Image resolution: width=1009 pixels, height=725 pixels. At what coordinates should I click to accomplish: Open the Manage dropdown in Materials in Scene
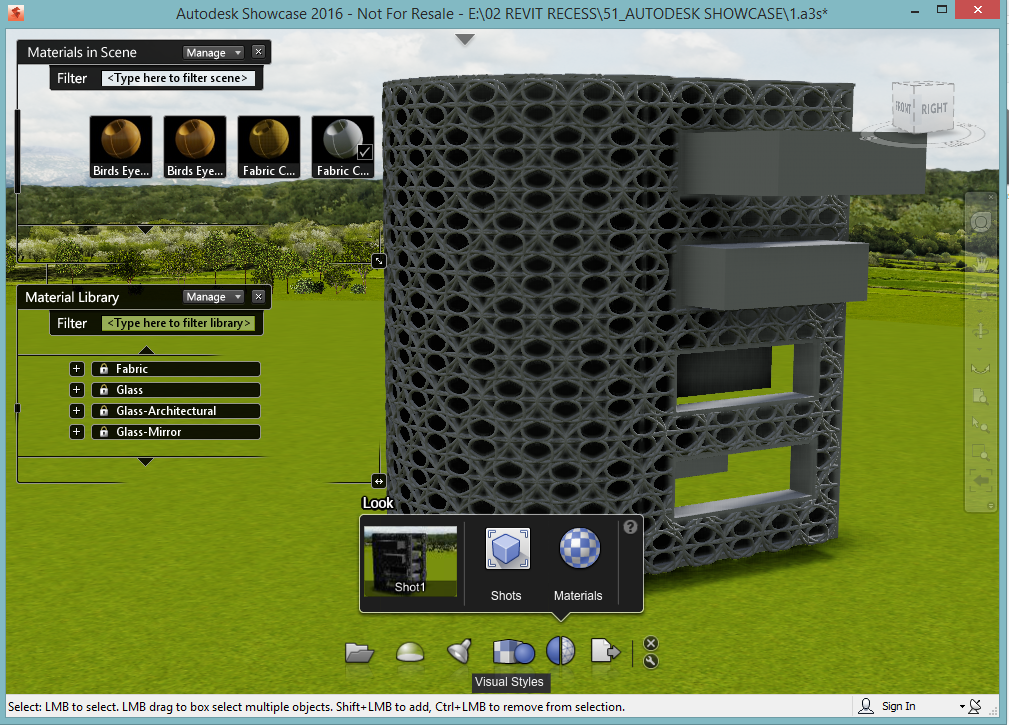[211, 52]
